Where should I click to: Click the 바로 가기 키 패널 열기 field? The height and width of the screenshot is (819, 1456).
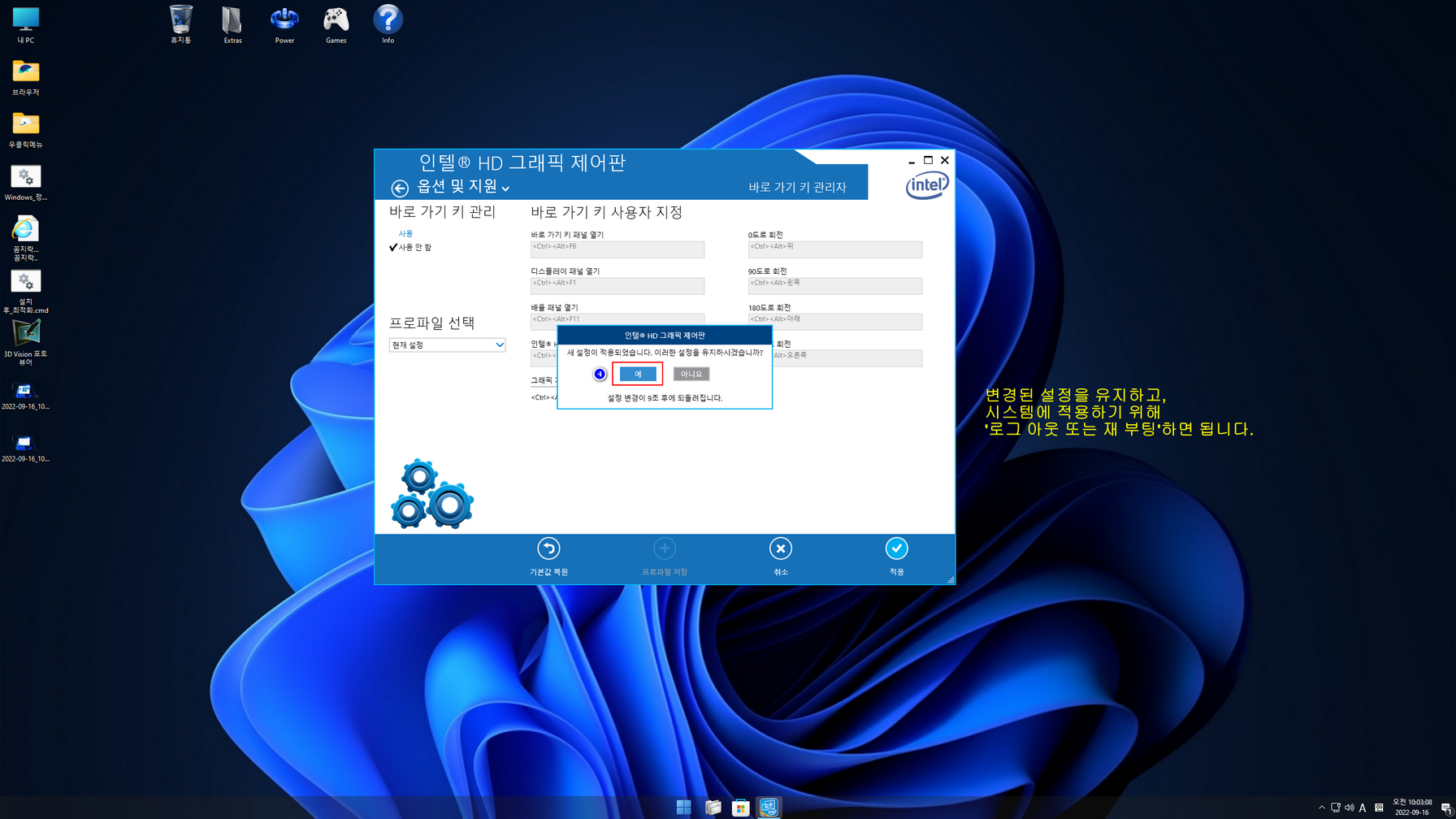tap(617, 249)
